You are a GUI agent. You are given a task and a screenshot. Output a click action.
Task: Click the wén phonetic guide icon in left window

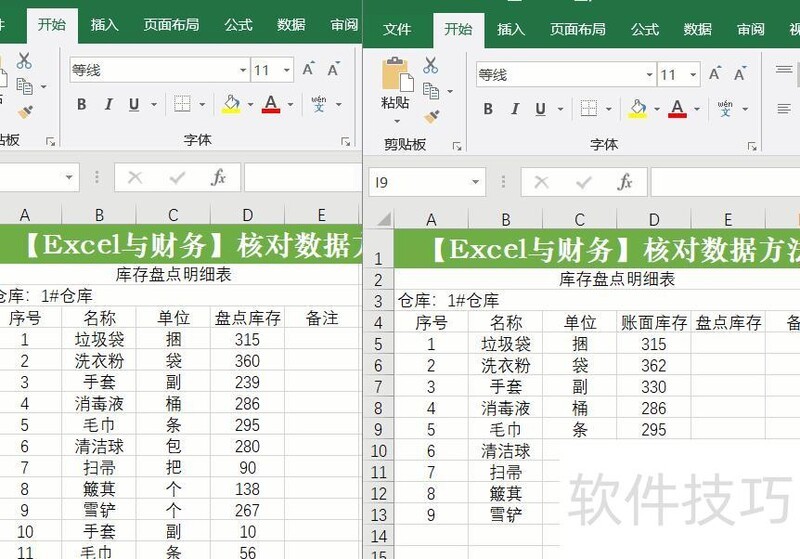coord(319,104)
